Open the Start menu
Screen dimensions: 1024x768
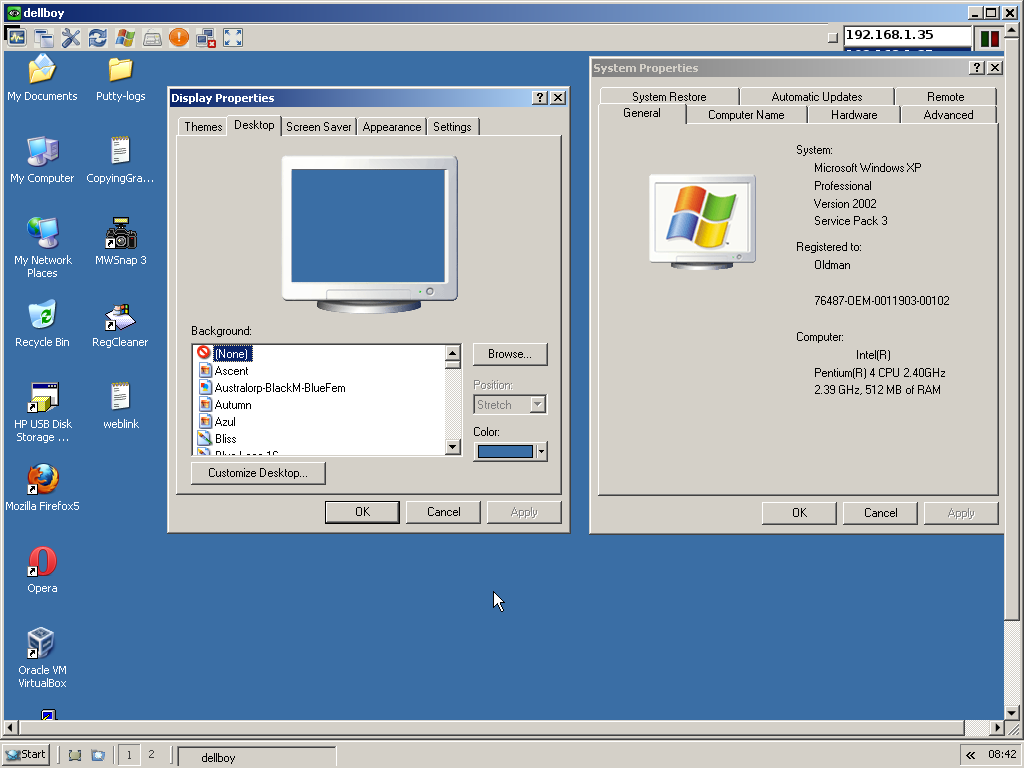click(26, 755)
